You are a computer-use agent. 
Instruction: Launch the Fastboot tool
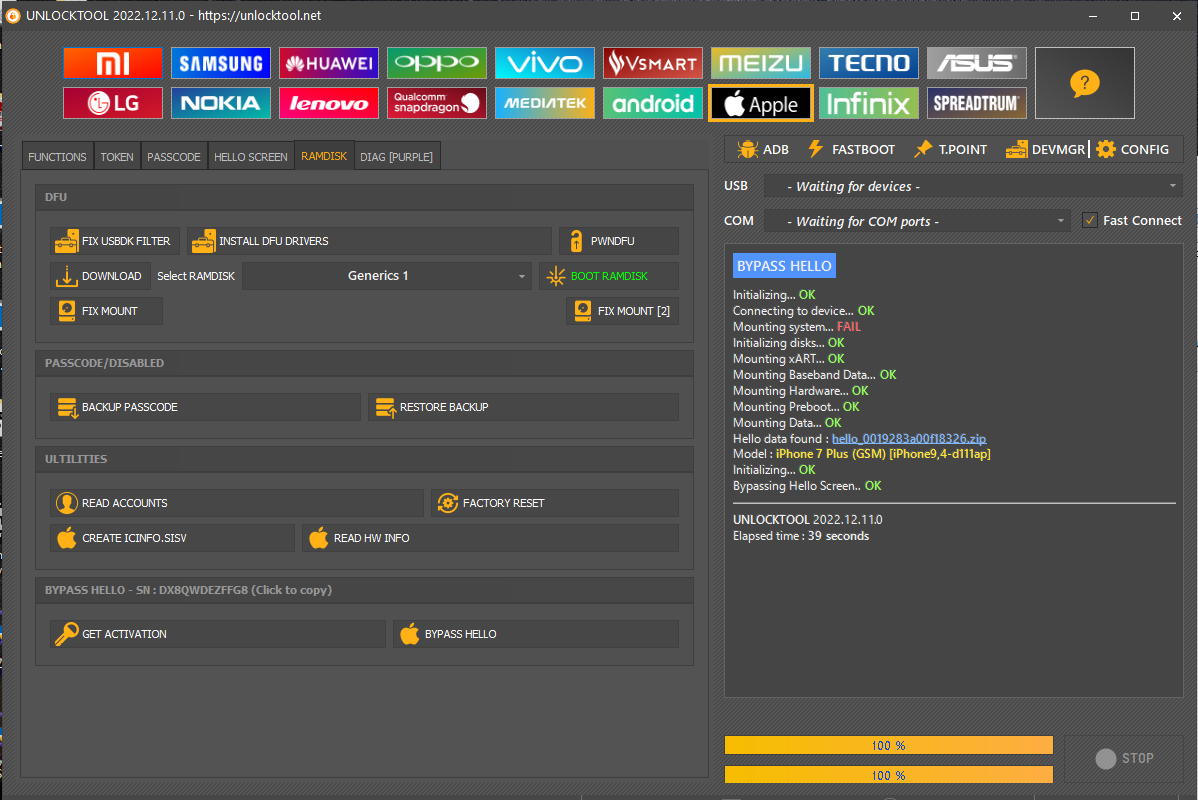click(851, 150)
